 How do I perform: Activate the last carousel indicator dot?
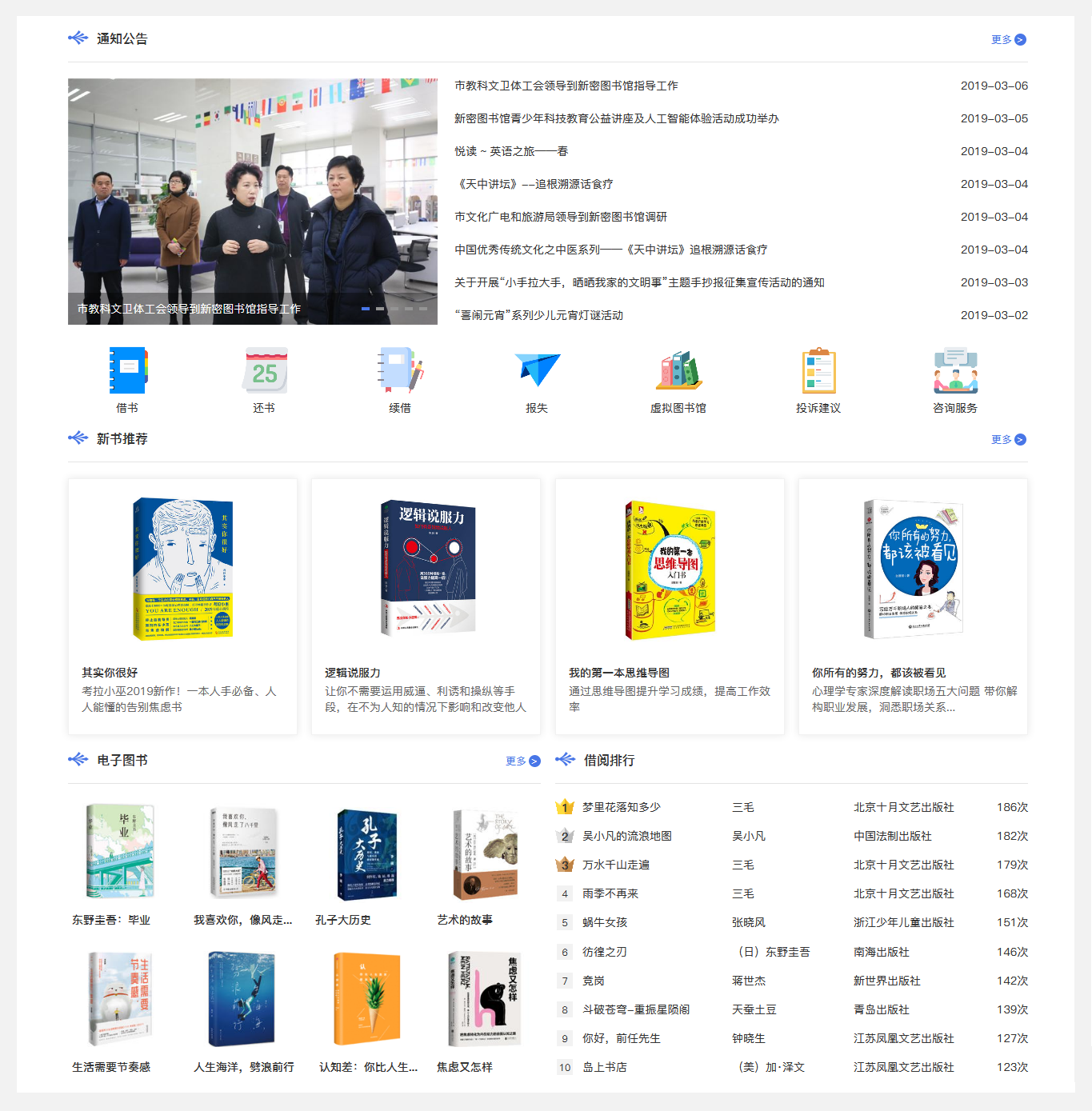423,309
